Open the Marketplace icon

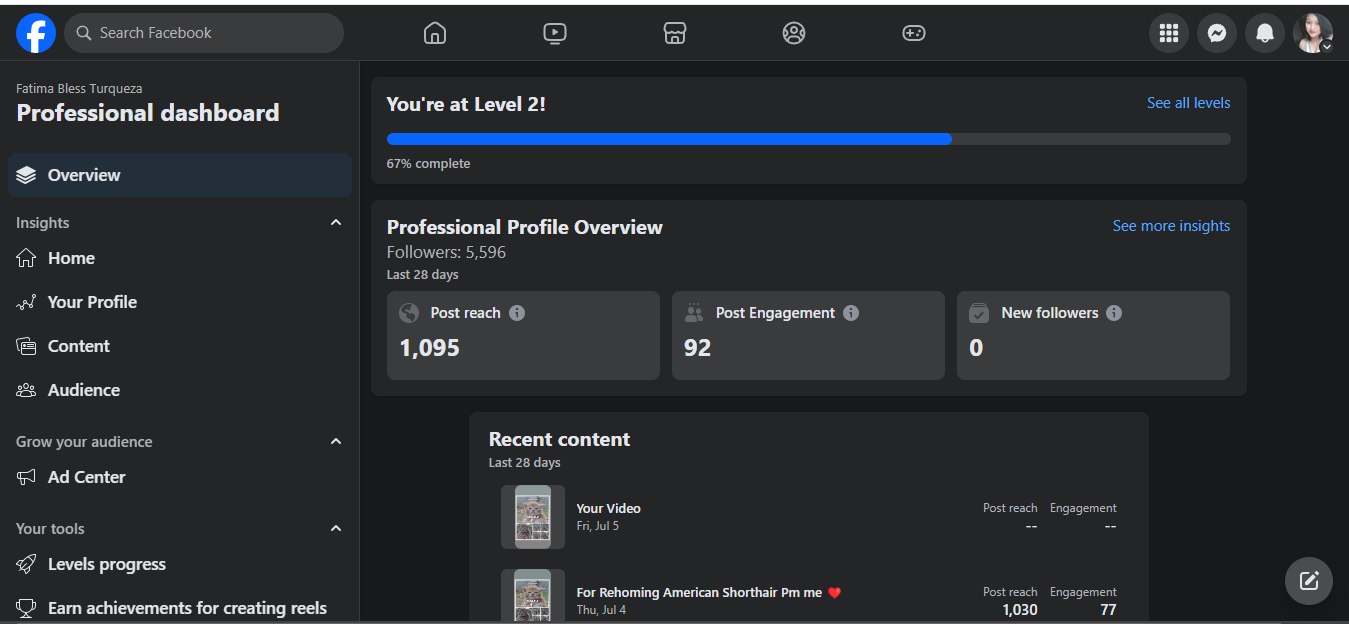coord(675,33)
